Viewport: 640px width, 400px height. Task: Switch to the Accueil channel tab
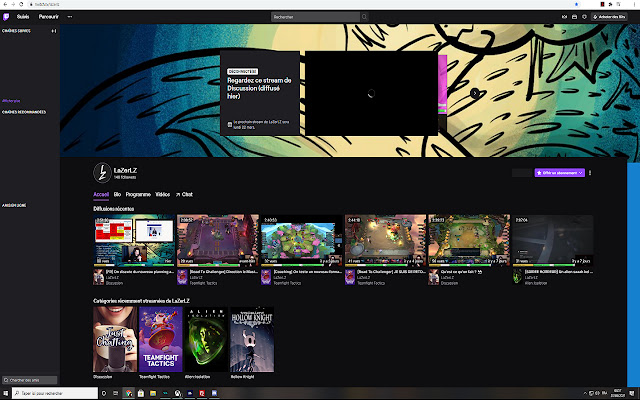100,194
